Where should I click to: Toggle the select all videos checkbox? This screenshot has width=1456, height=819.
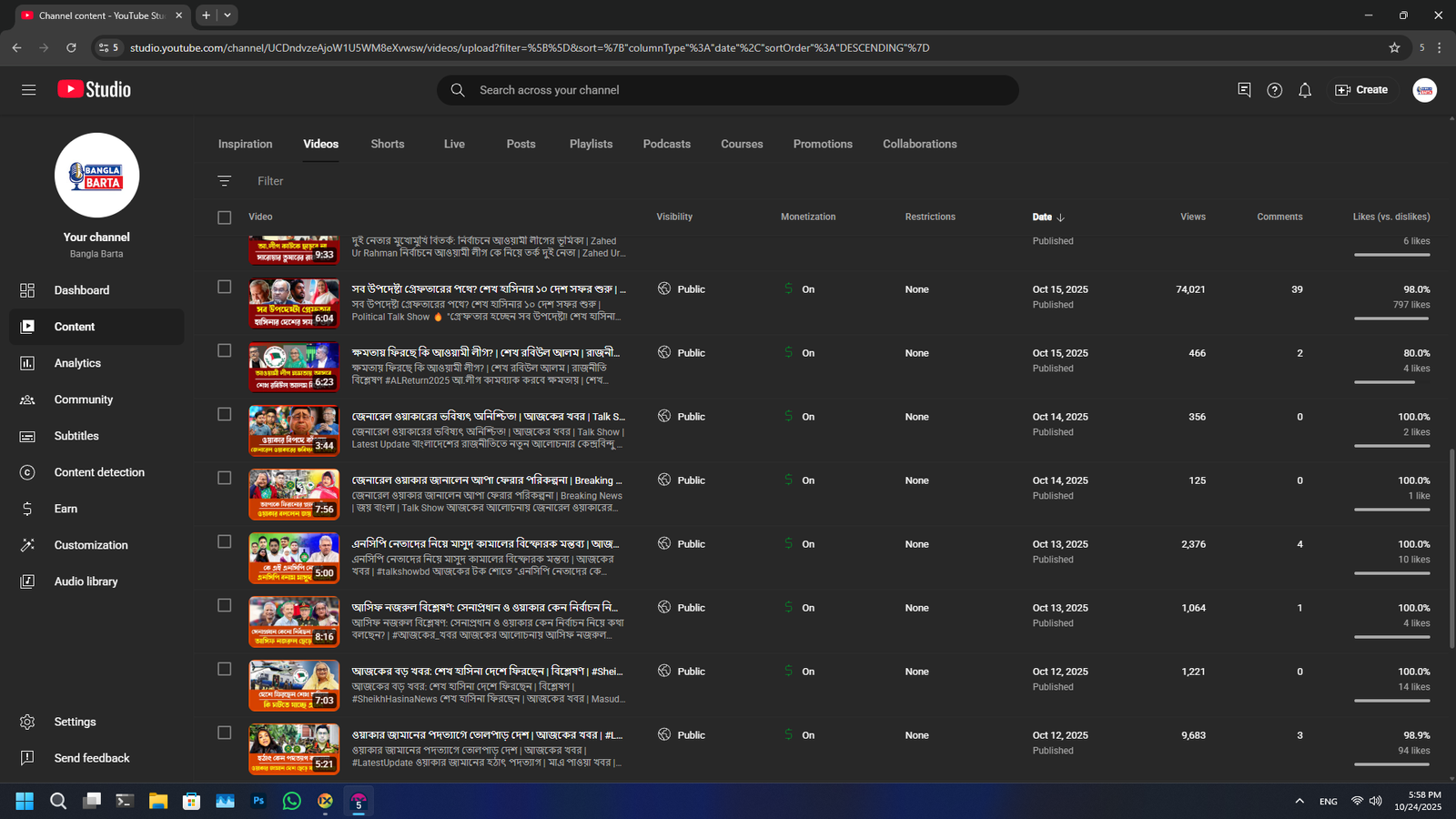225,217
